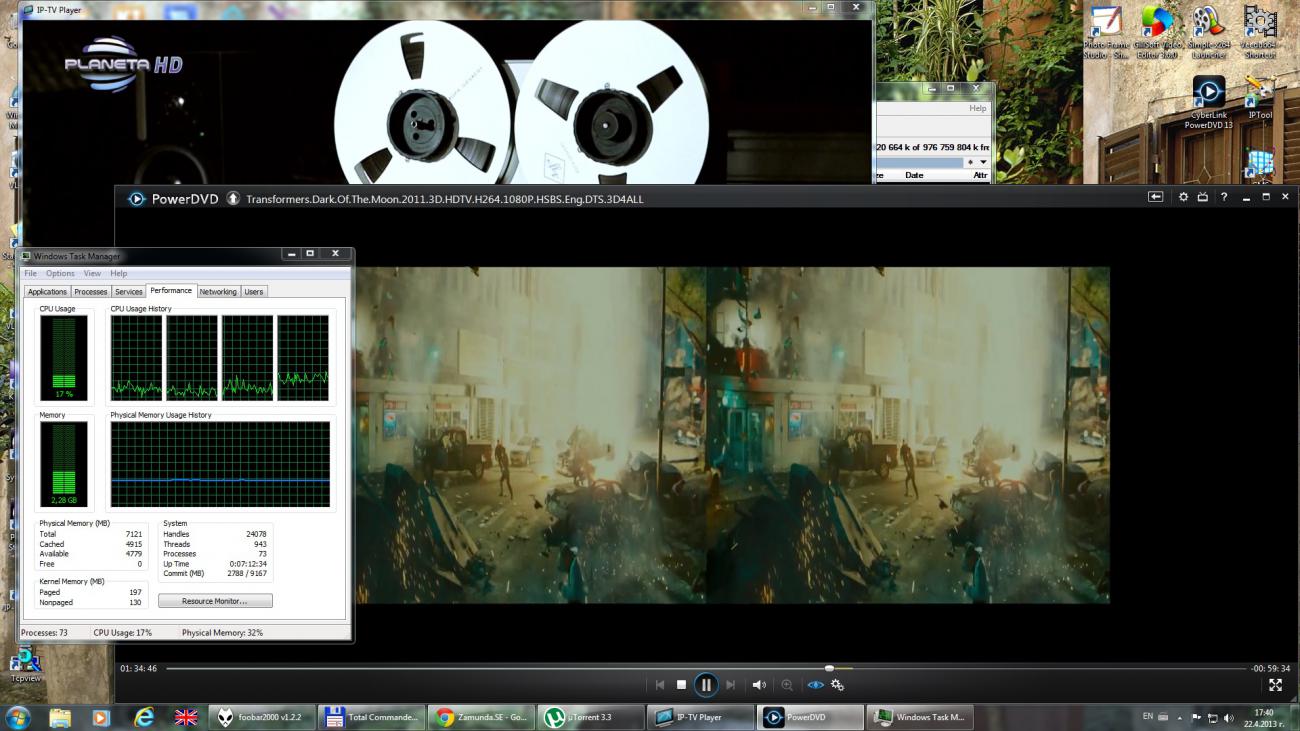Viewport: 1300px width, 731px height.
Task: Switch to foobar2000 taskbar button
Action: click(263, 717)
